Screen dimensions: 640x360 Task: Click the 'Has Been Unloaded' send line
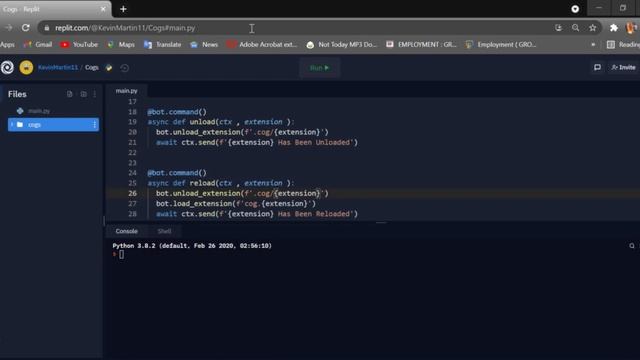point(257,142)
